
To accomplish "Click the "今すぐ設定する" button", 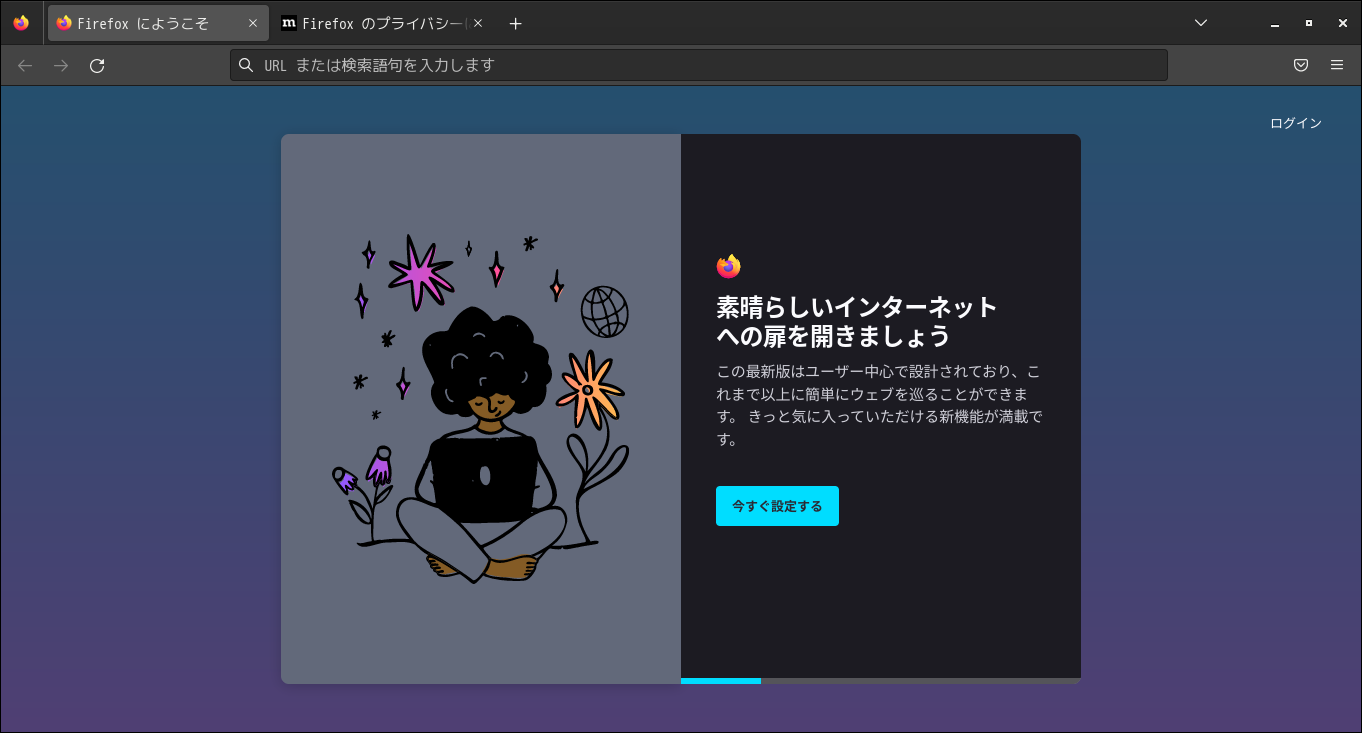I will point(777,506).
